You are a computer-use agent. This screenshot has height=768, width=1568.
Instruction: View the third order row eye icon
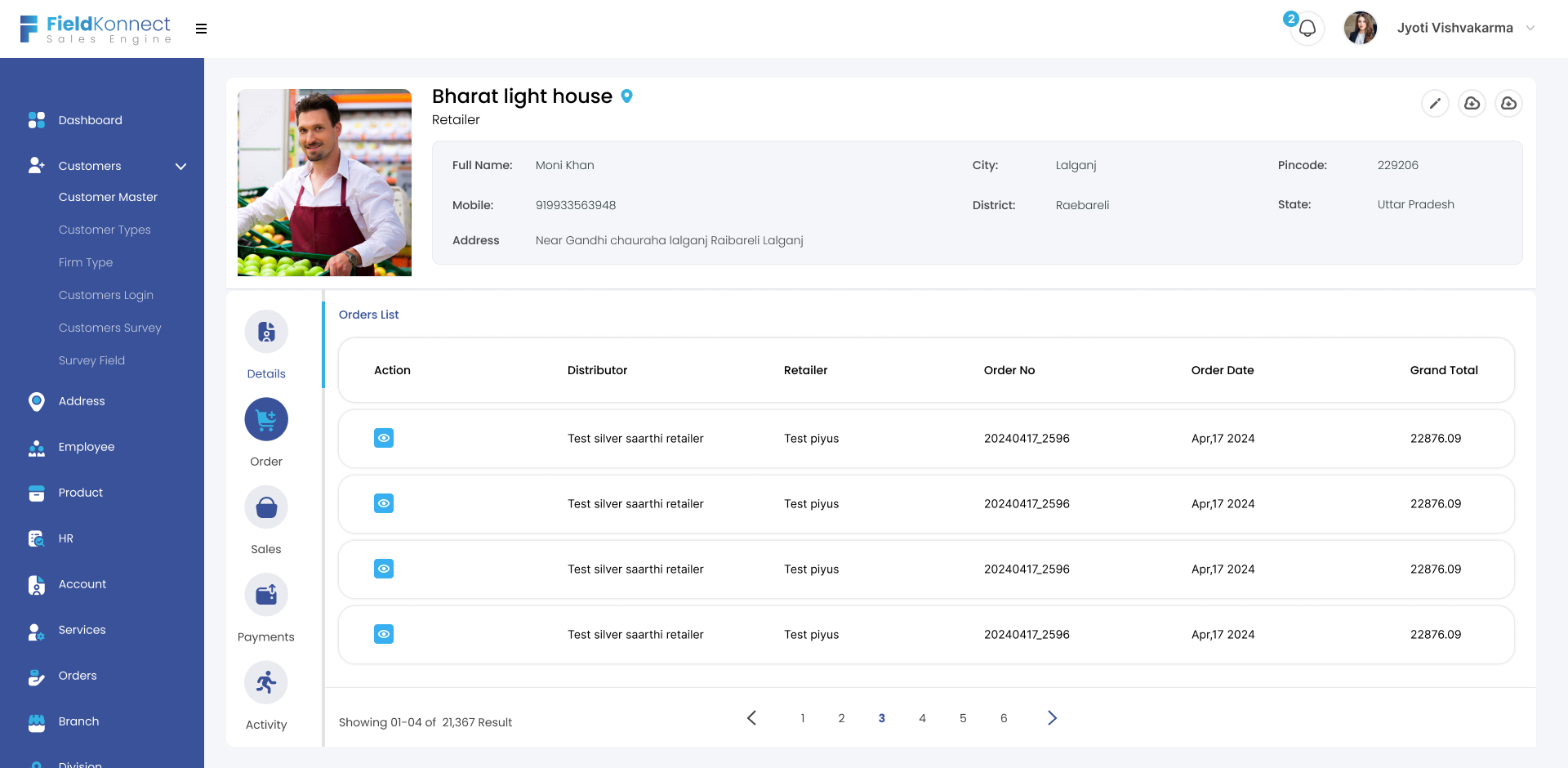(x=384, y=569)
